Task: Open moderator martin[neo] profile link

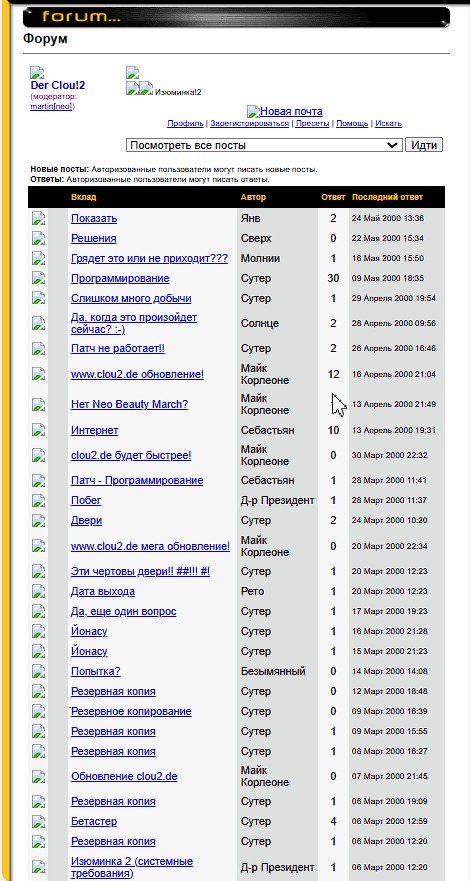Action: [52, 107]
